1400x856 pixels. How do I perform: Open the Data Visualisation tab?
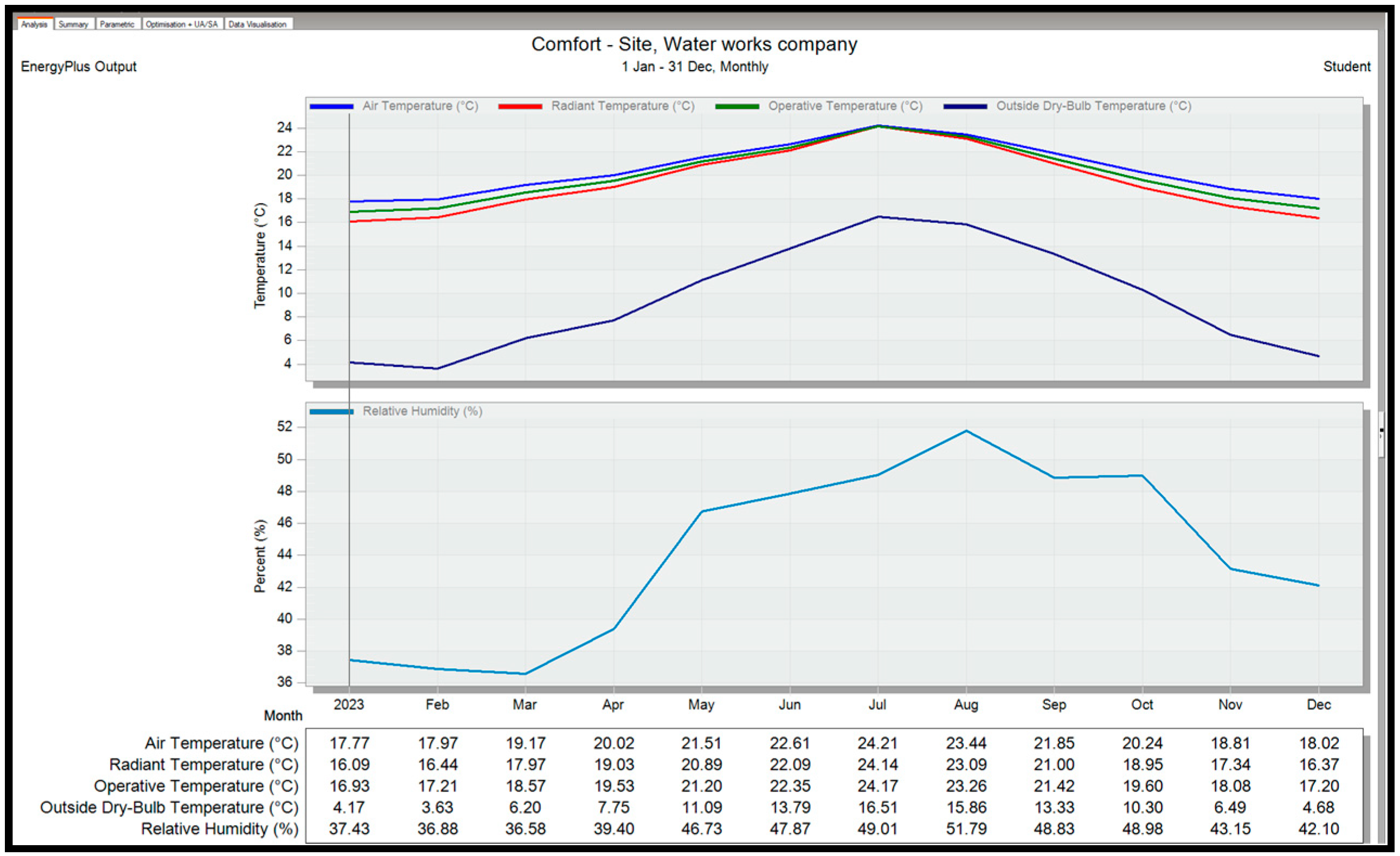click(x=257, y=24)
